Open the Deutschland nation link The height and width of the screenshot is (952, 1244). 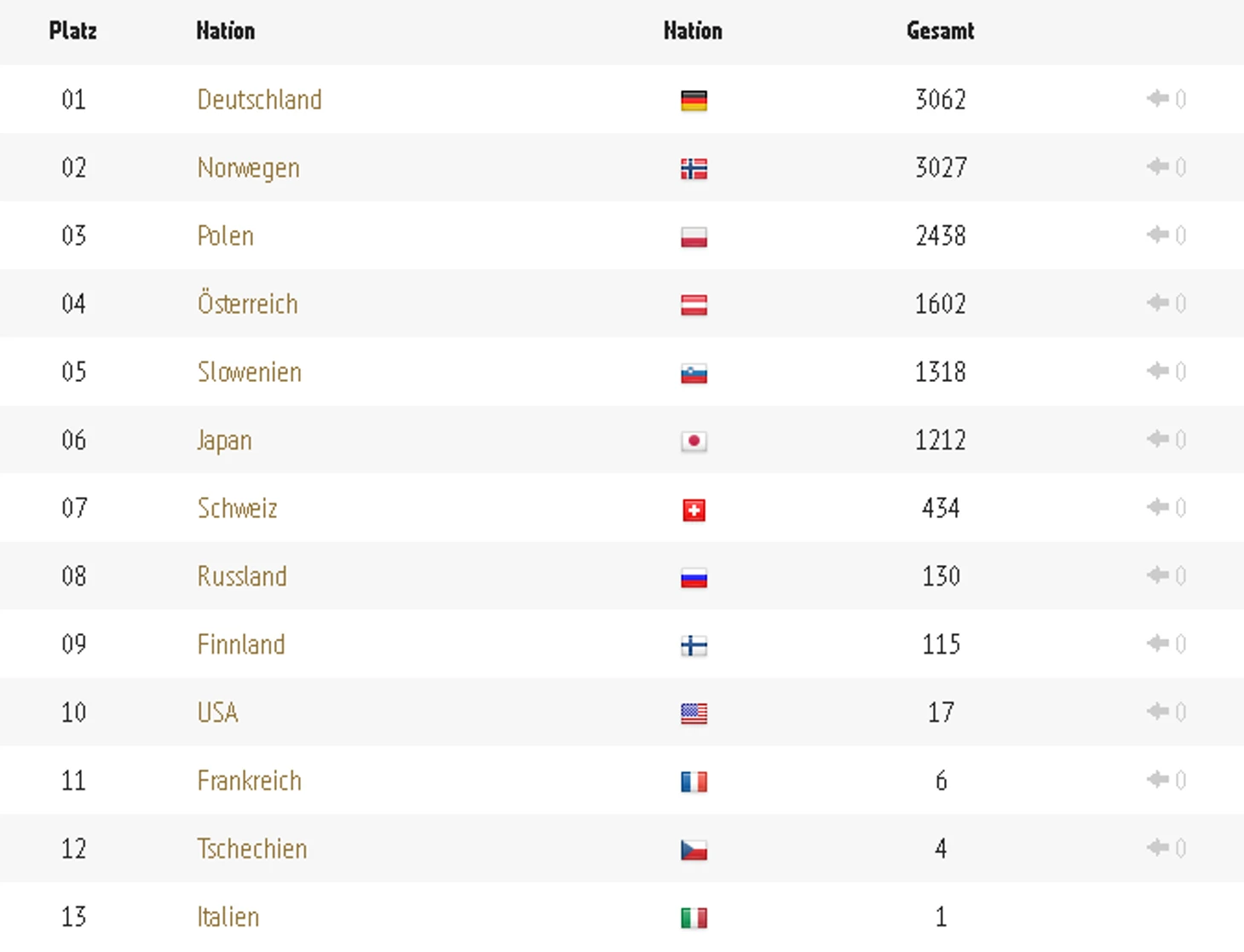coord(259,100)
